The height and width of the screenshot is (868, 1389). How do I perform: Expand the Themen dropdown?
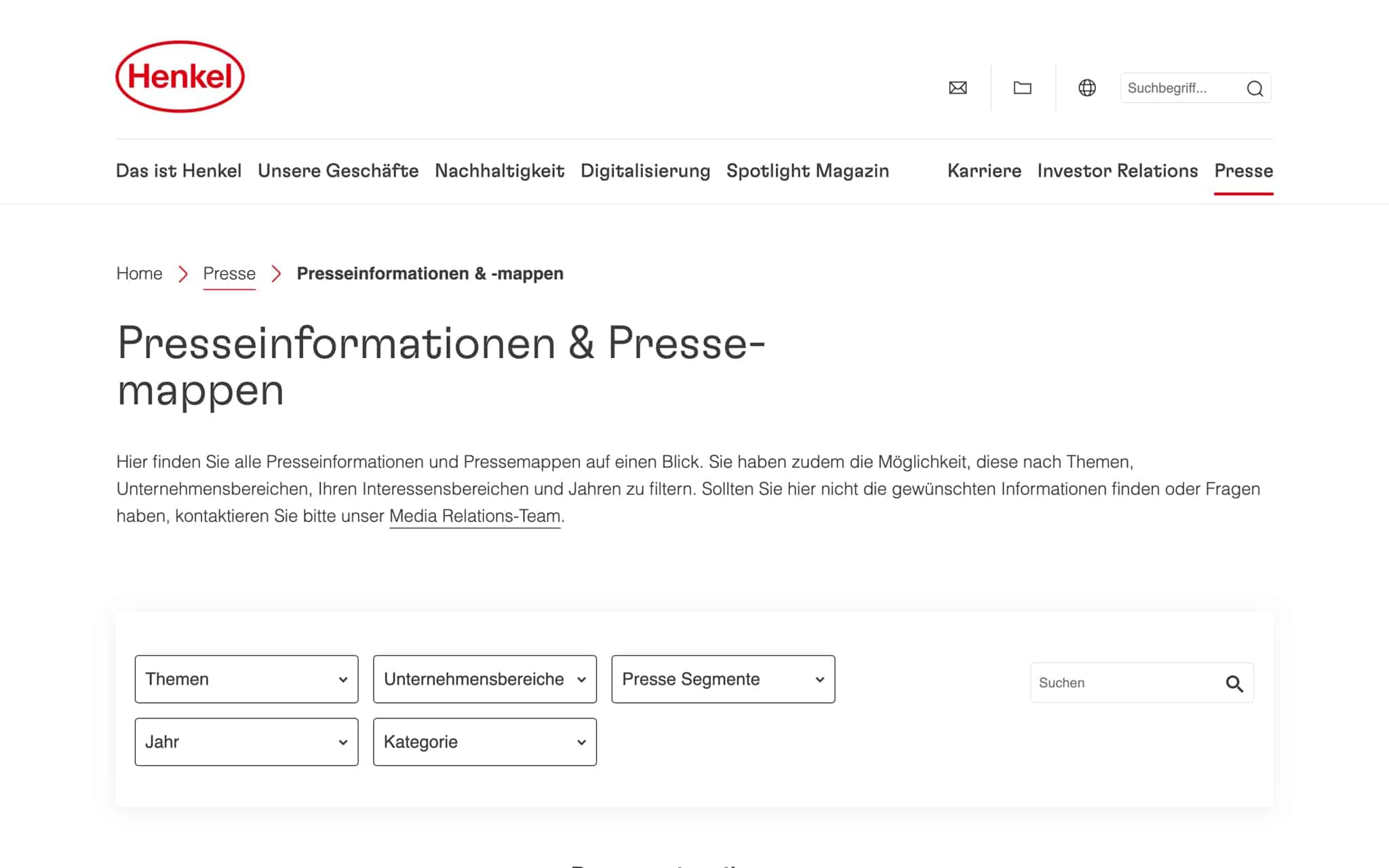(246, 679)
